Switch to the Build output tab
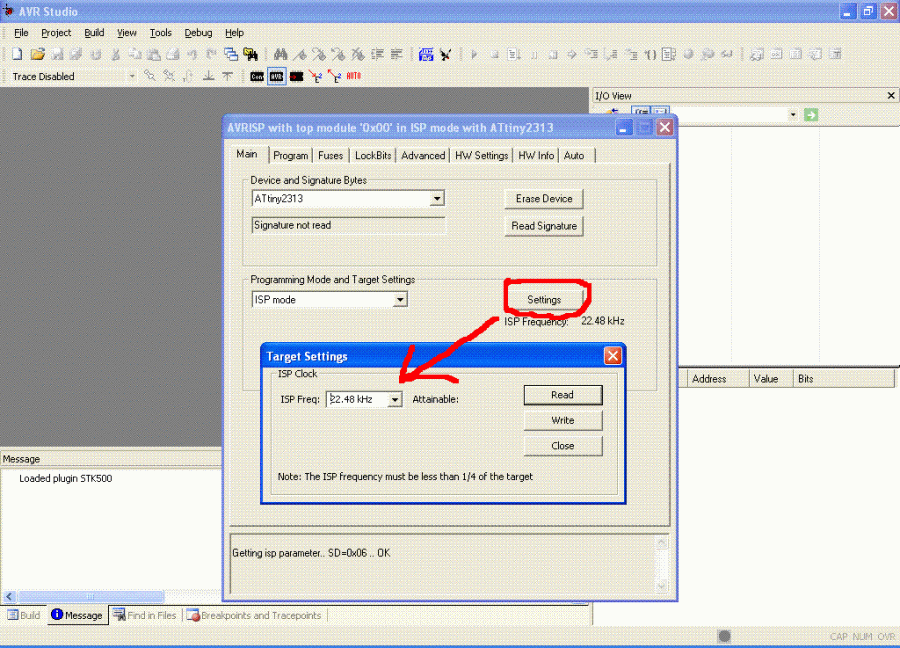 click(24, 615)
